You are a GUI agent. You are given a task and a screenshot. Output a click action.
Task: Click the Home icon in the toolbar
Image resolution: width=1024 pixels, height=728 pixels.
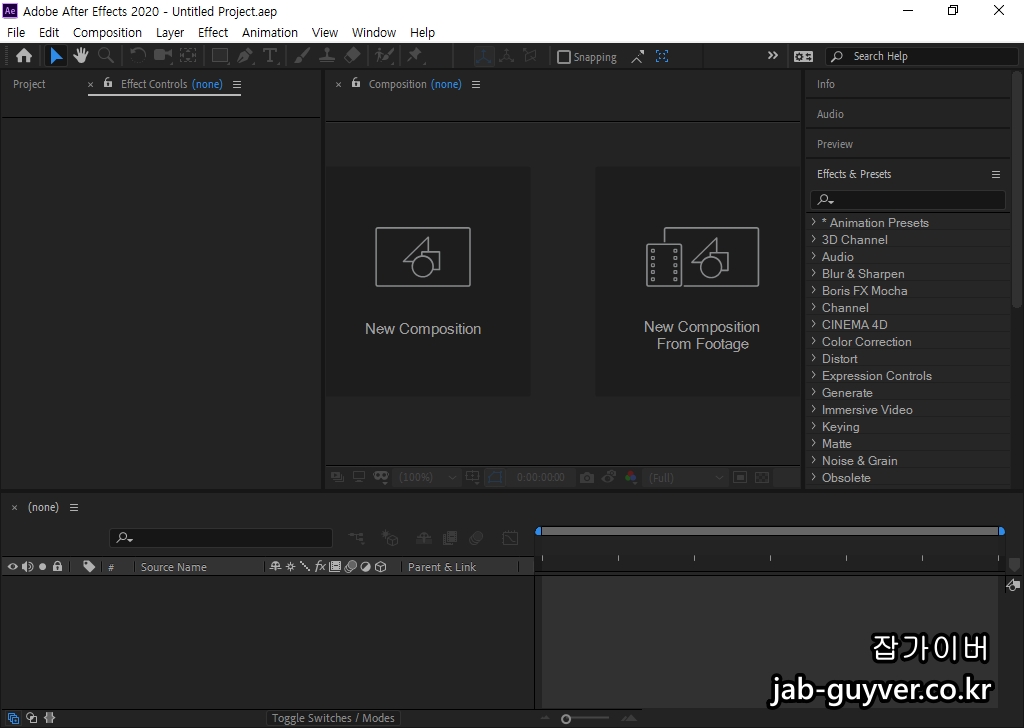(x=24, y=56)
